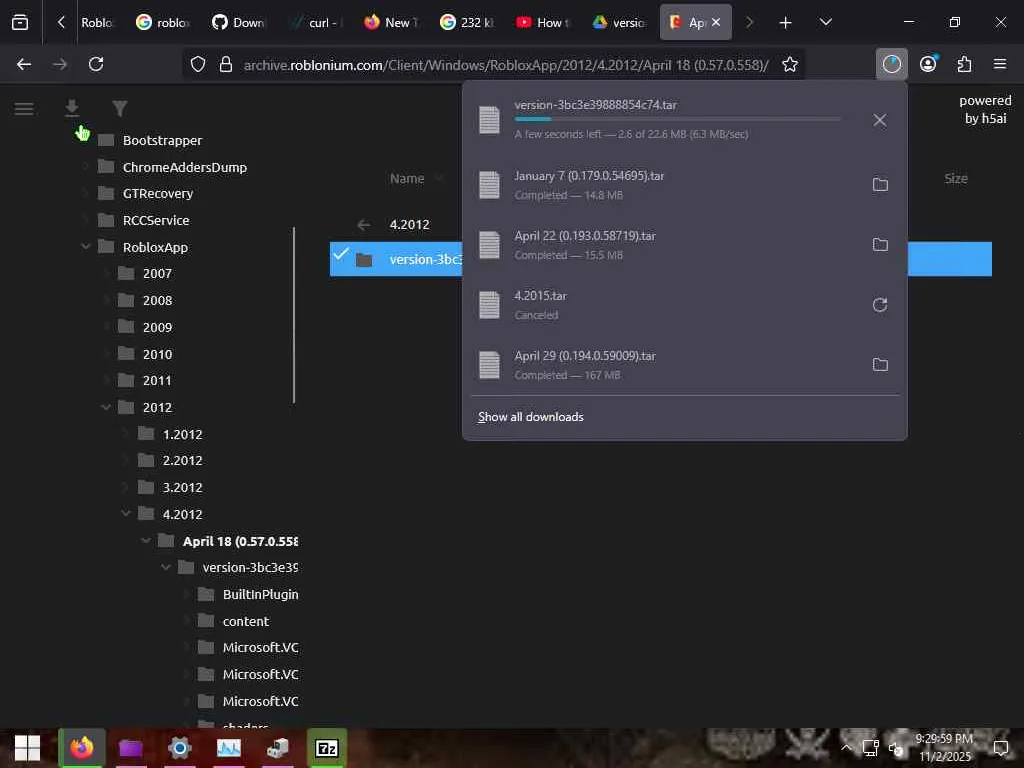Switch to the 232 k Google tab
1024x768 pixels.
click(x=466, y=23)
